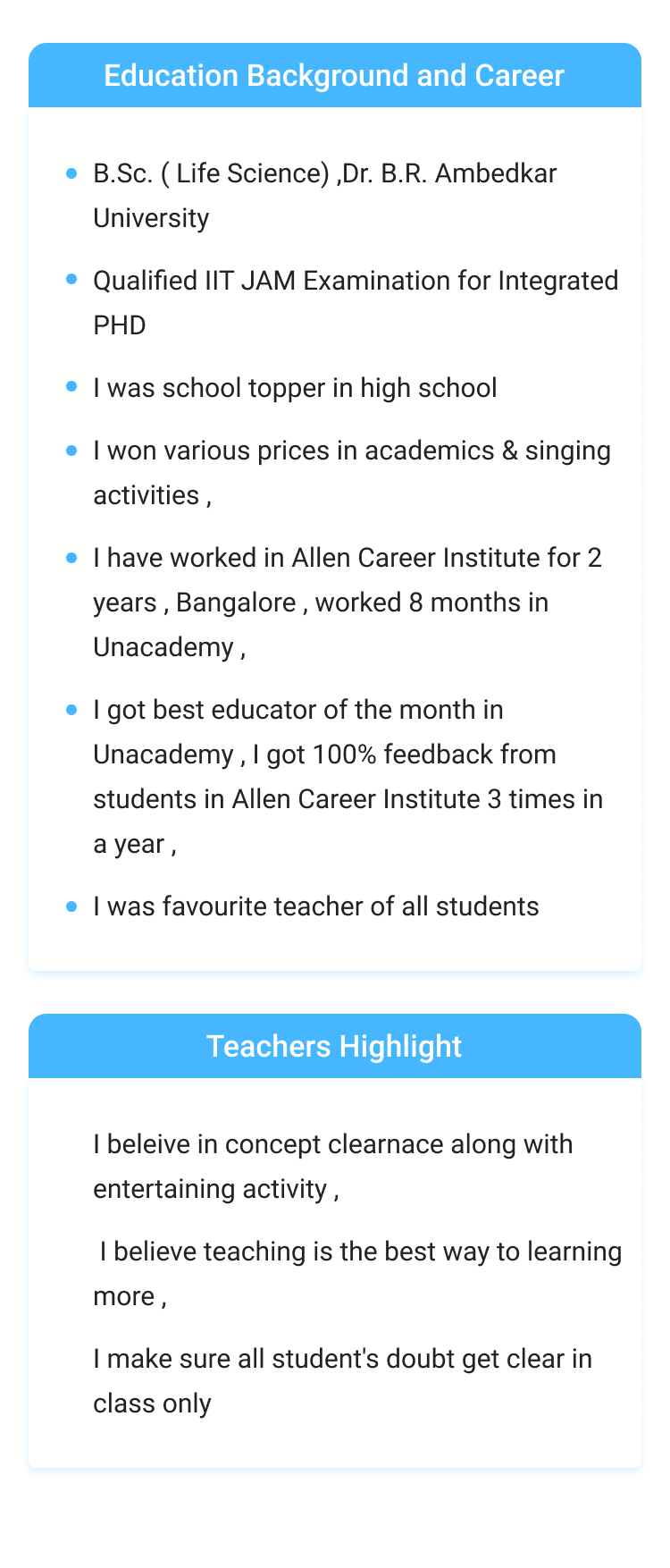Click the bullet next to Allen Career work history
Viewport: 670px width, 1568px height.
tap(71, 558)
